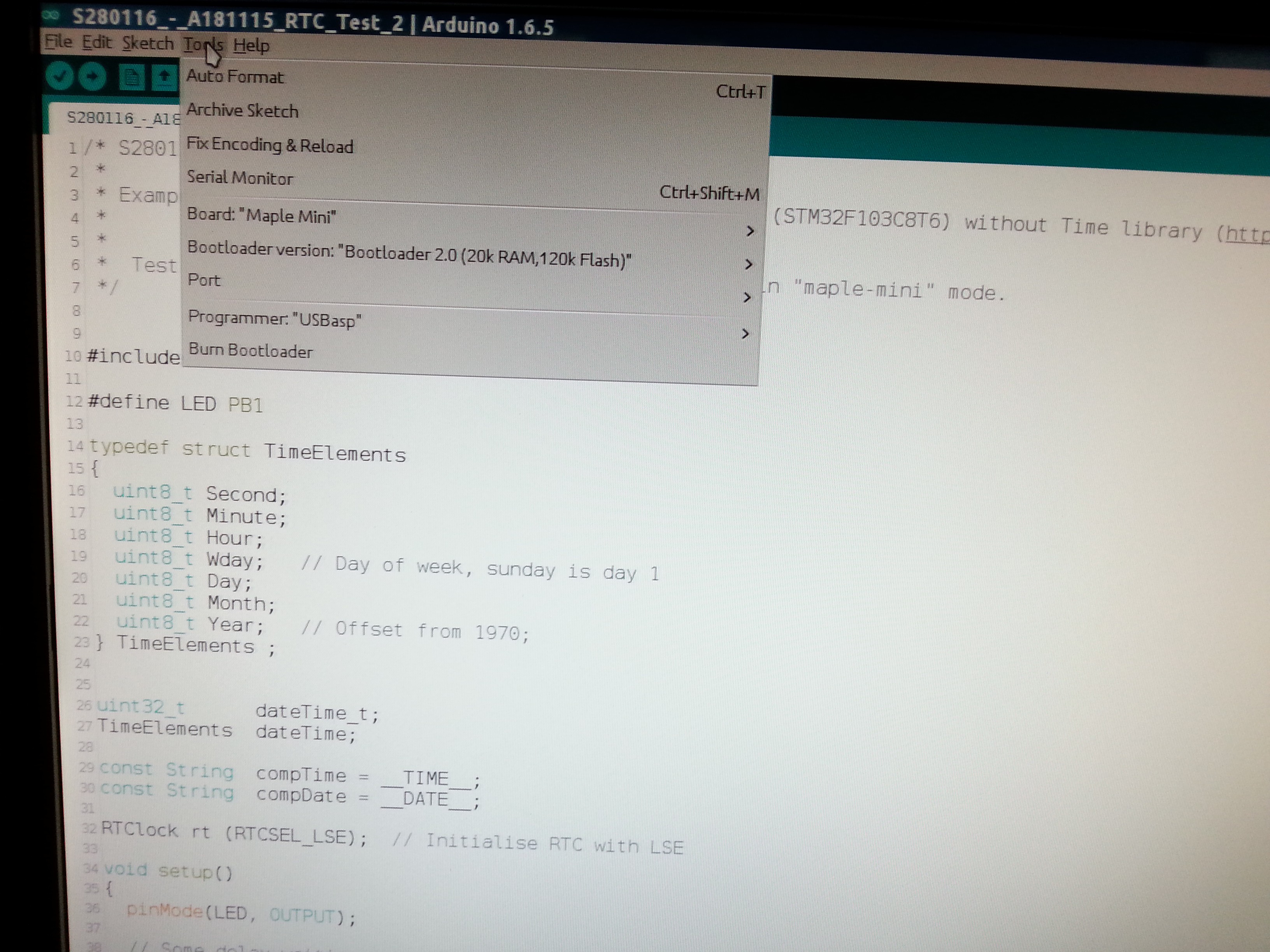
Task: Click the Open sketch toolbar icon
Action: [x=164, y=79]
